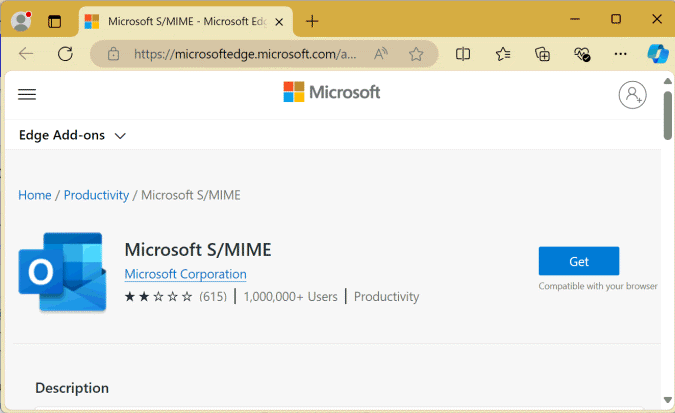
Task: Click the Get button
Action: click(579, 261)
